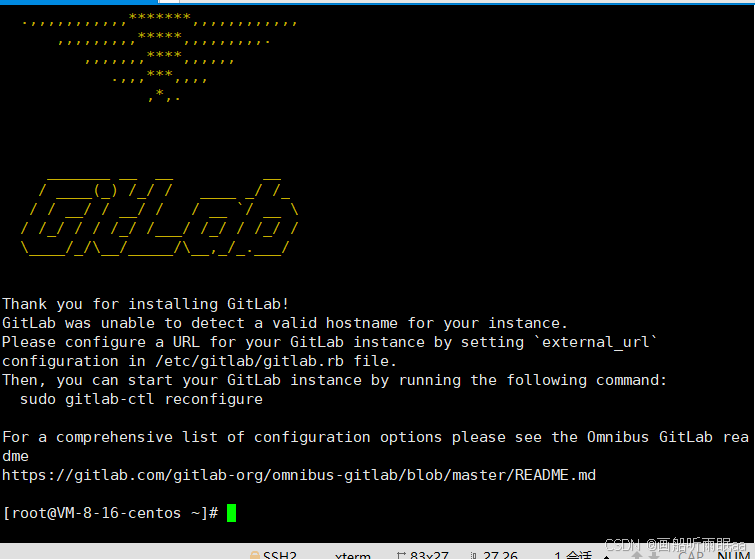Click the [root@VM-8-16-centos ~]# prompt
The width and height of the screenshot is (755, 559).
110,513
